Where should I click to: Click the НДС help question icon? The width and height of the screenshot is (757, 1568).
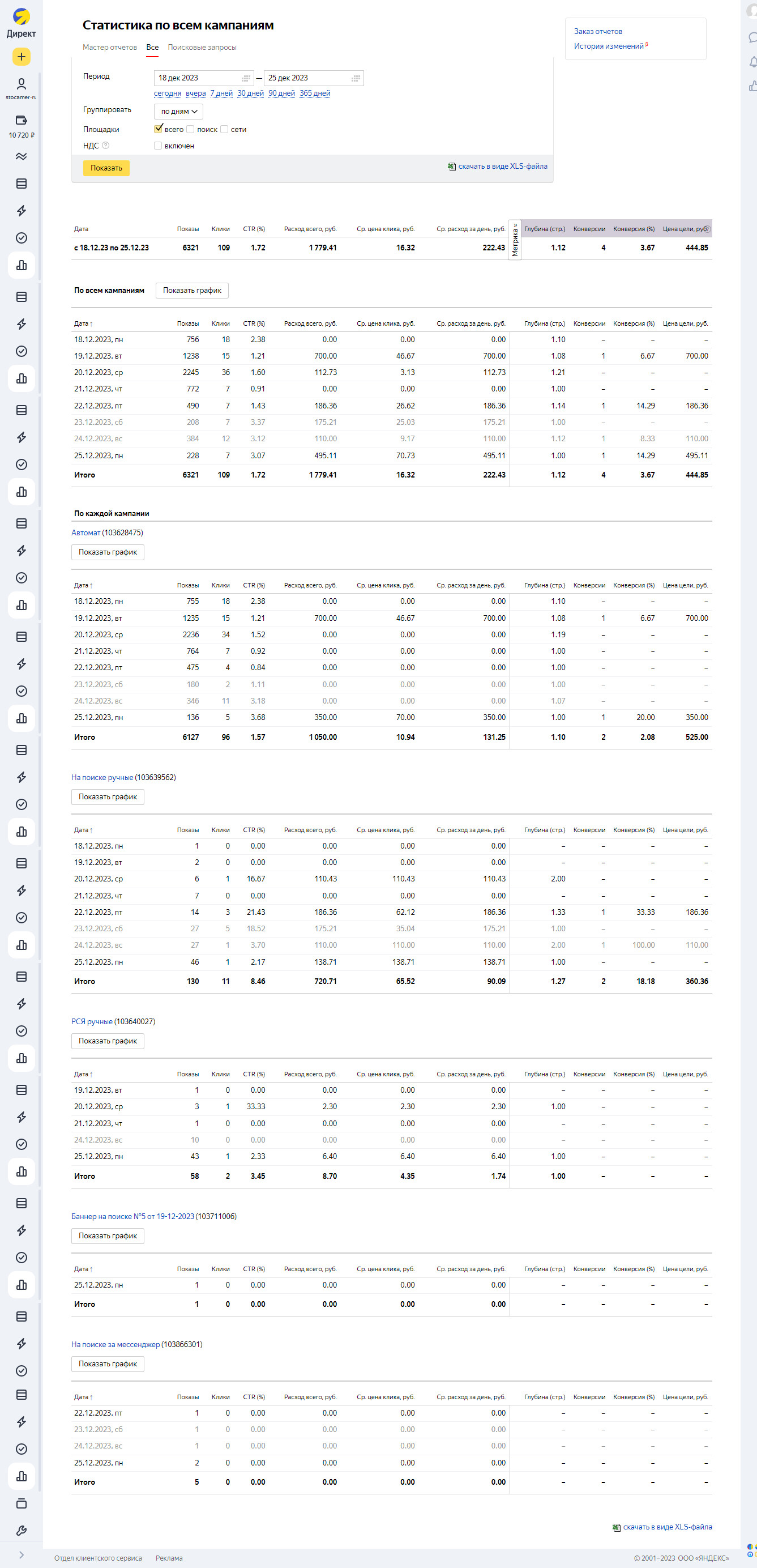[x=105, y=146]
